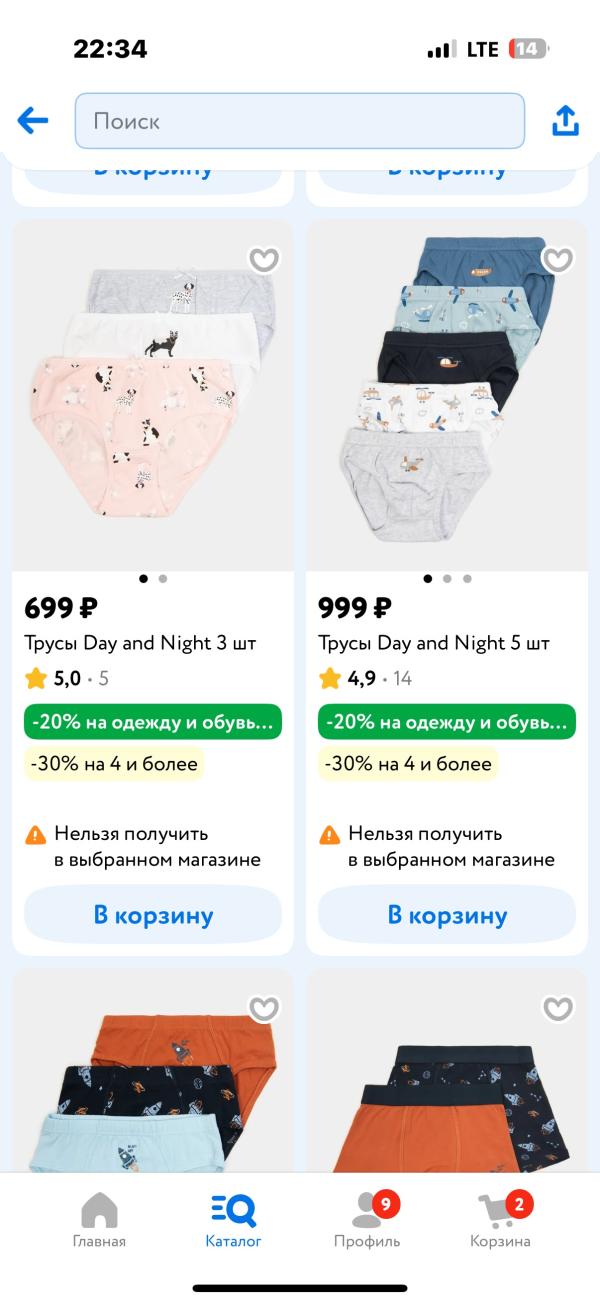This screenshot has width=600, height=1303.
Task: Tap warning icon under 699 ₽ item
Action: 36,834
